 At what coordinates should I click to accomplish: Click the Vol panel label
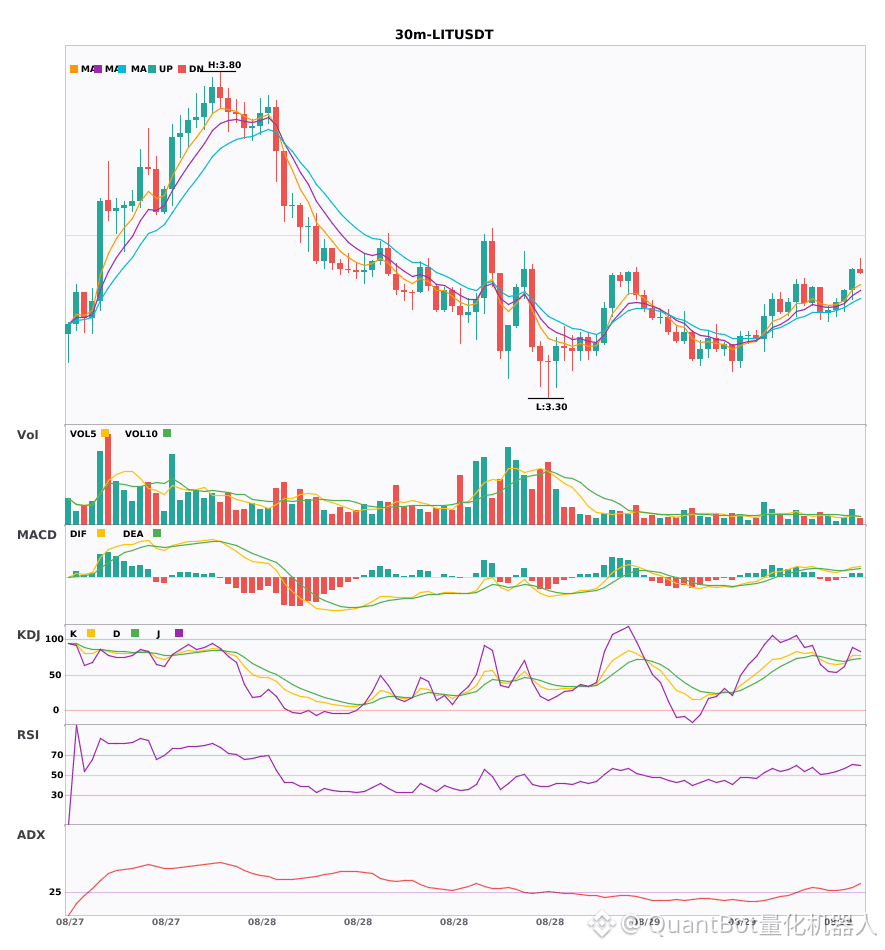pos(27,435)
